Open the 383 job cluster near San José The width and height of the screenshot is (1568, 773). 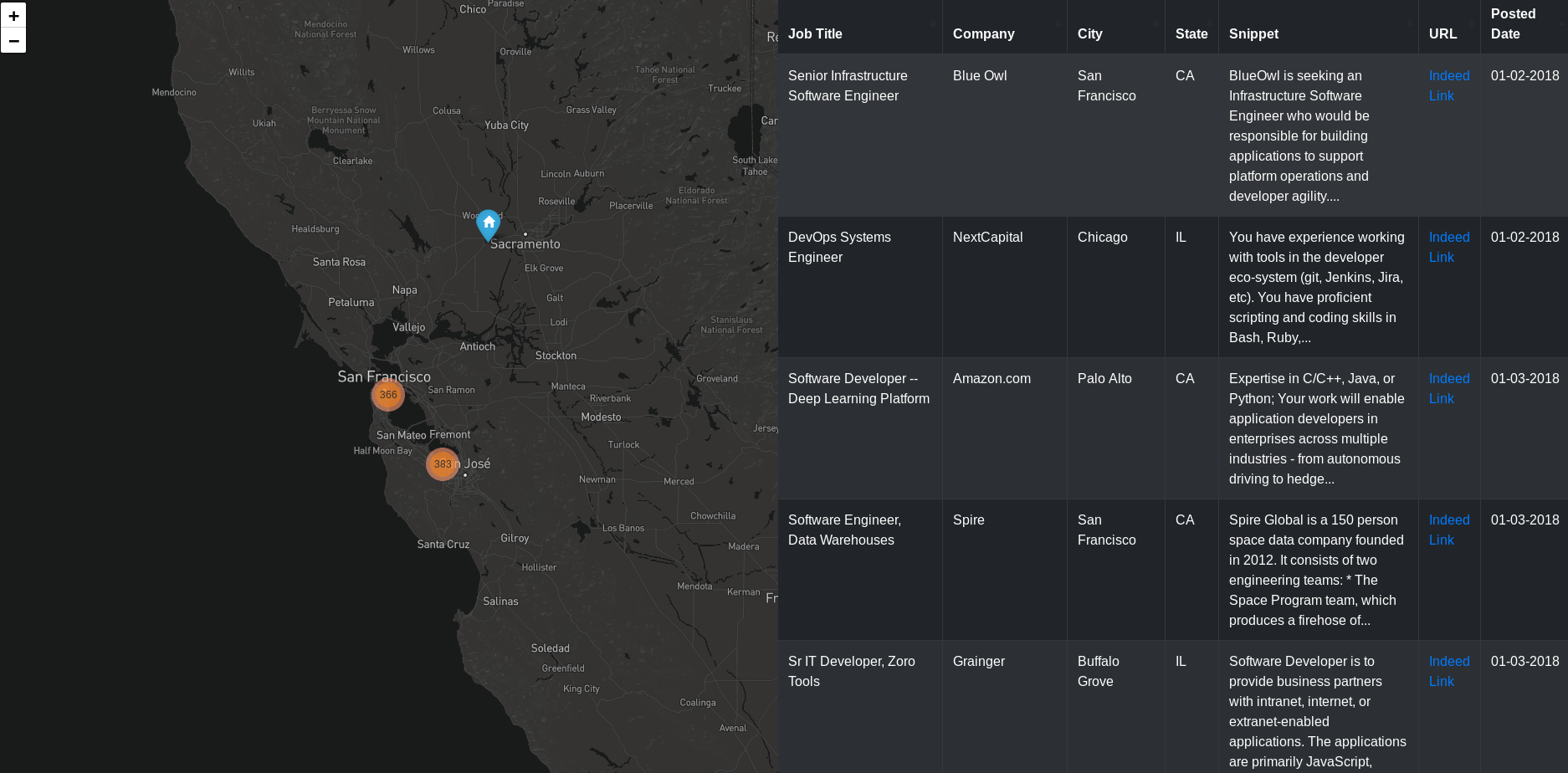443,463
